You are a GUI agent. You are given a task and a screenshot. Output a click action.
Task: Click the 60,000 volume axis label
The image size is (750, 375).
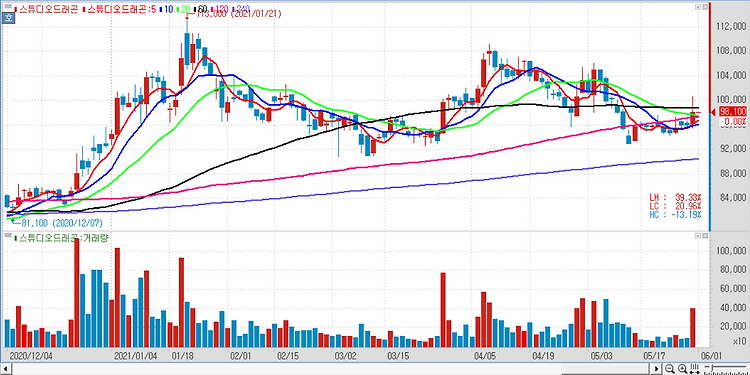[734, 289]
